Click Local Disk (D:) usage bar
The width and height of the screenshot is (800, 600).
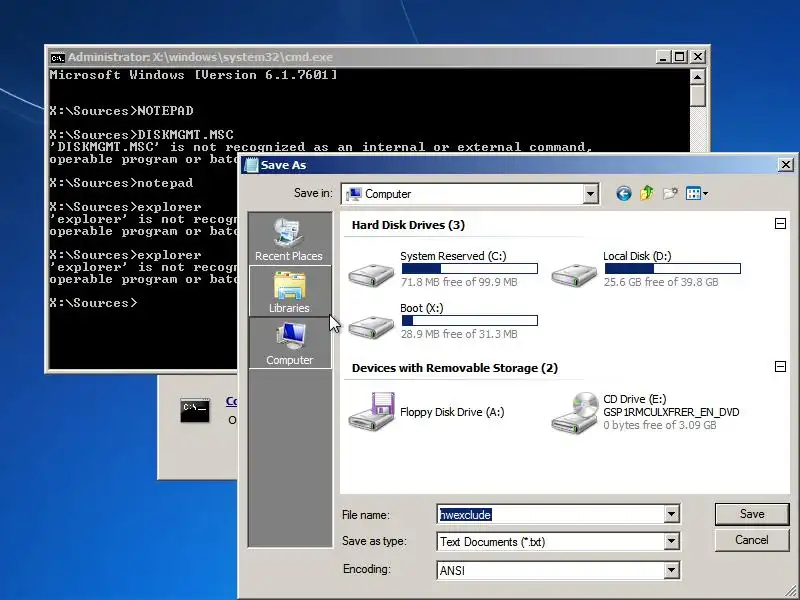pos(672,268)
